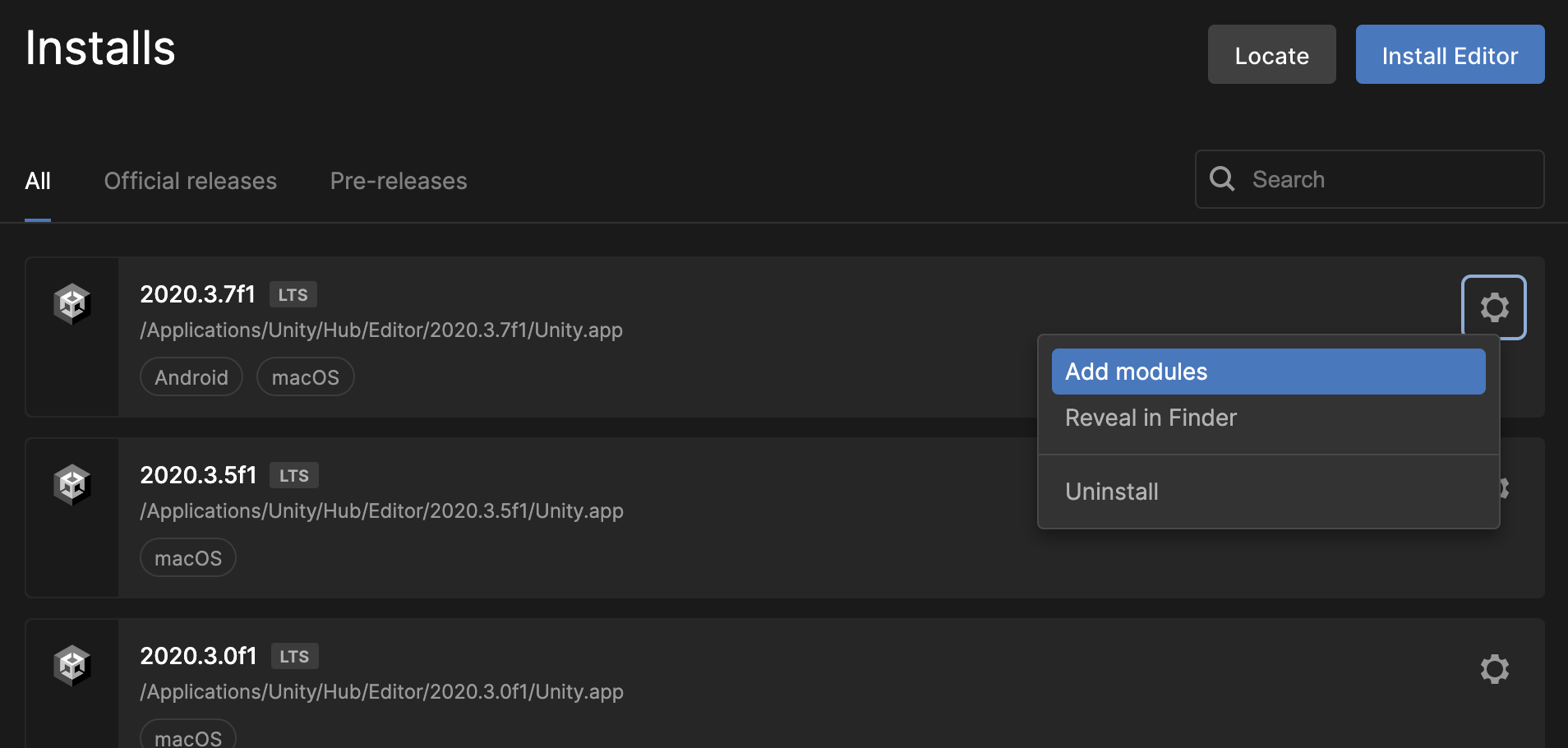The image size is (1568, 748).
Task: Click the Unity logo icon for 2020.3.0f1
Action: pos(72,666)
